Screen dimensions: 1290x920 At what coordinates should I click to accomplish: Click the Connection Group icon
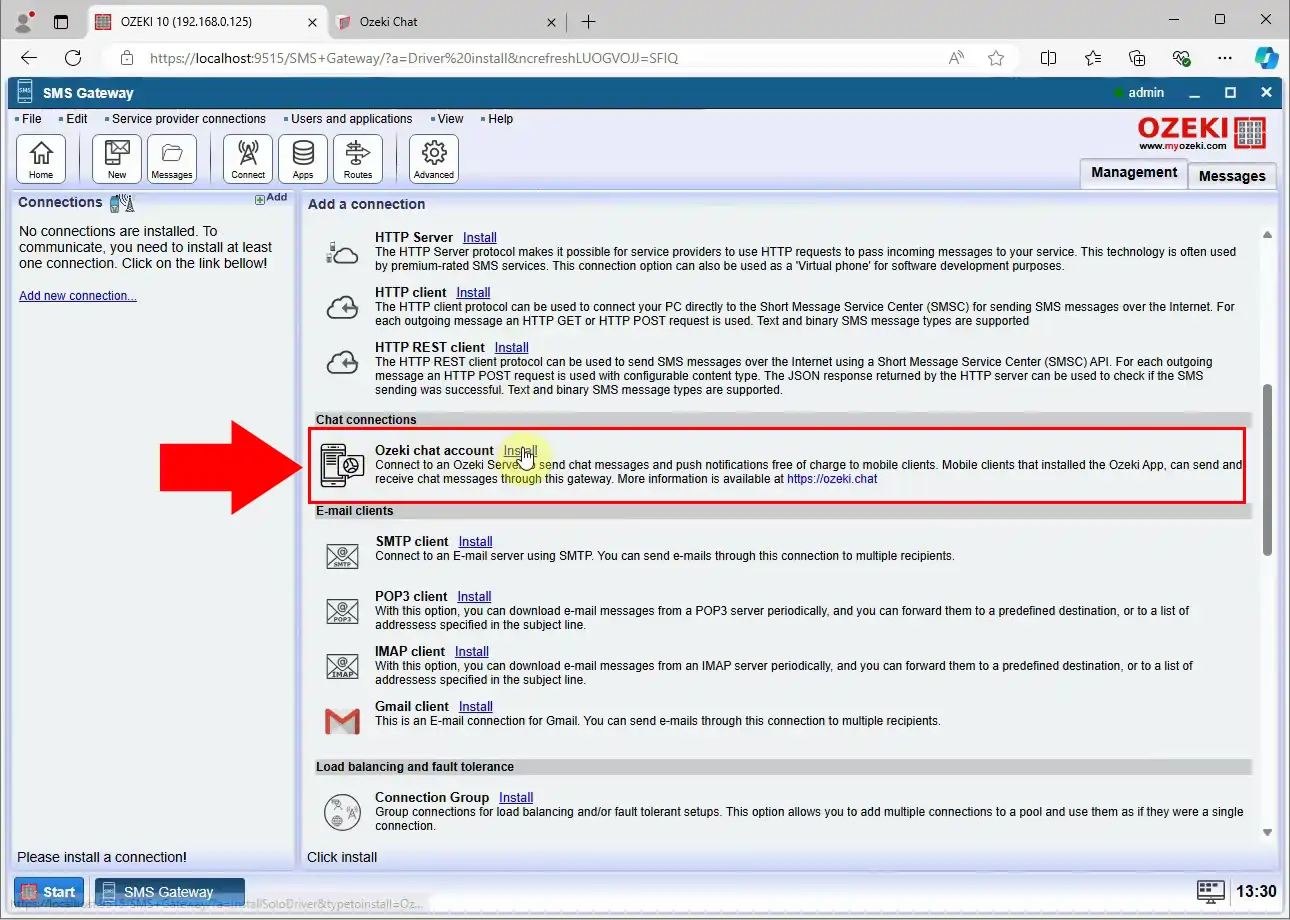click(342, 811)
